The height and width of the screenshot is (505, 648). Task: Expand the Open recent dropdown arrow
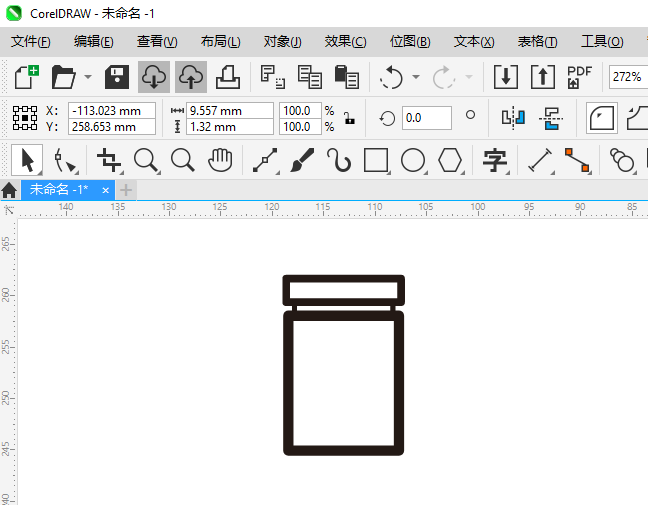tap(88, 77)
